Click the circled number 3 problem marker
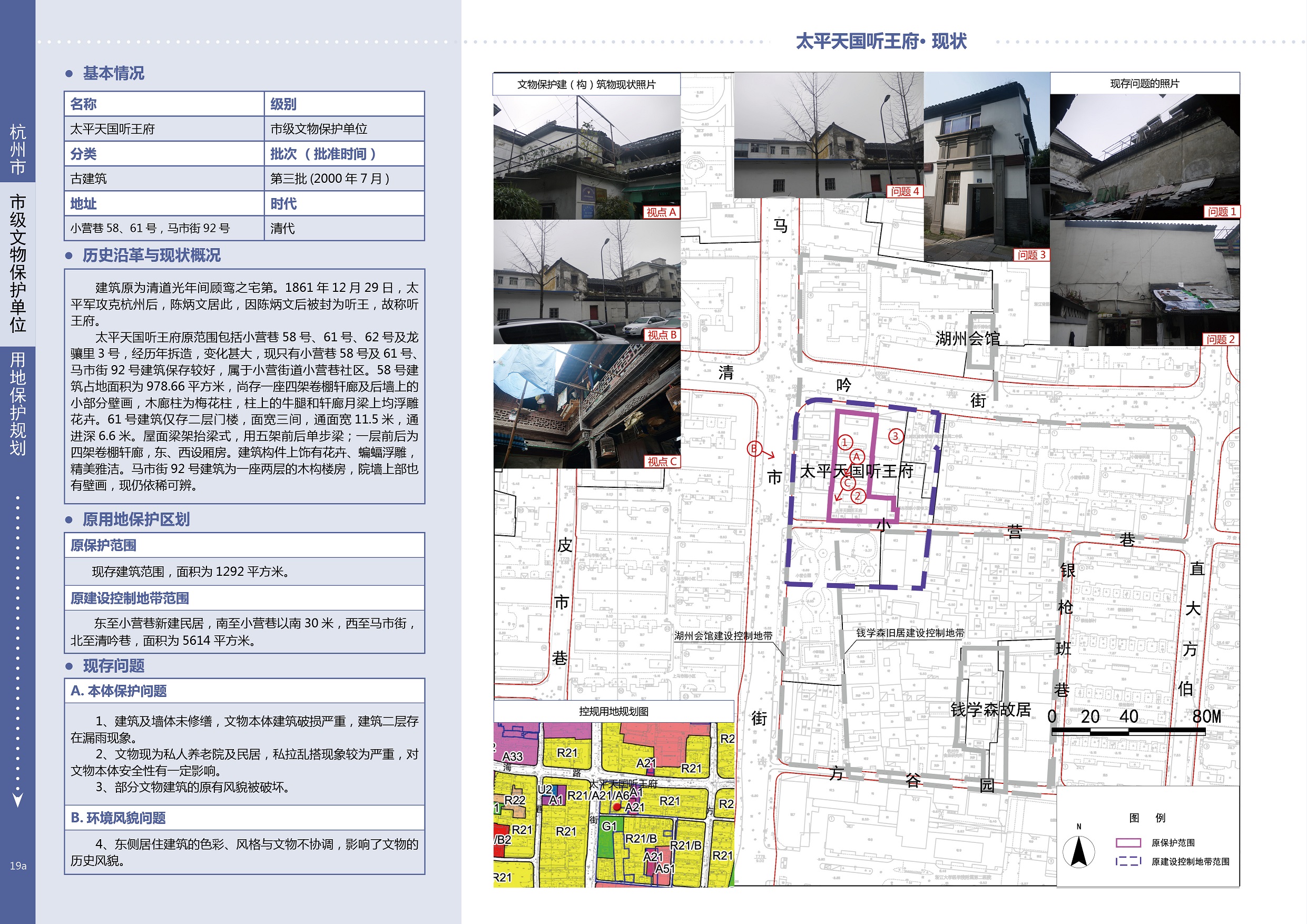Image resolution: width=1307 pixels, height=924 pixels. pyautogui.click(x=896, y=436)
